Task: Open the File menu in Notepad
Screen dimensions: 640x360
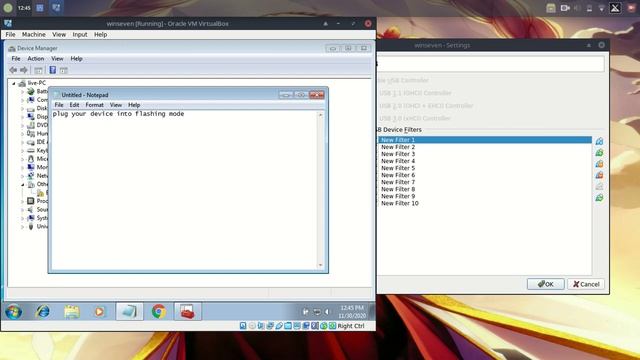Action: tap(59, 105)
